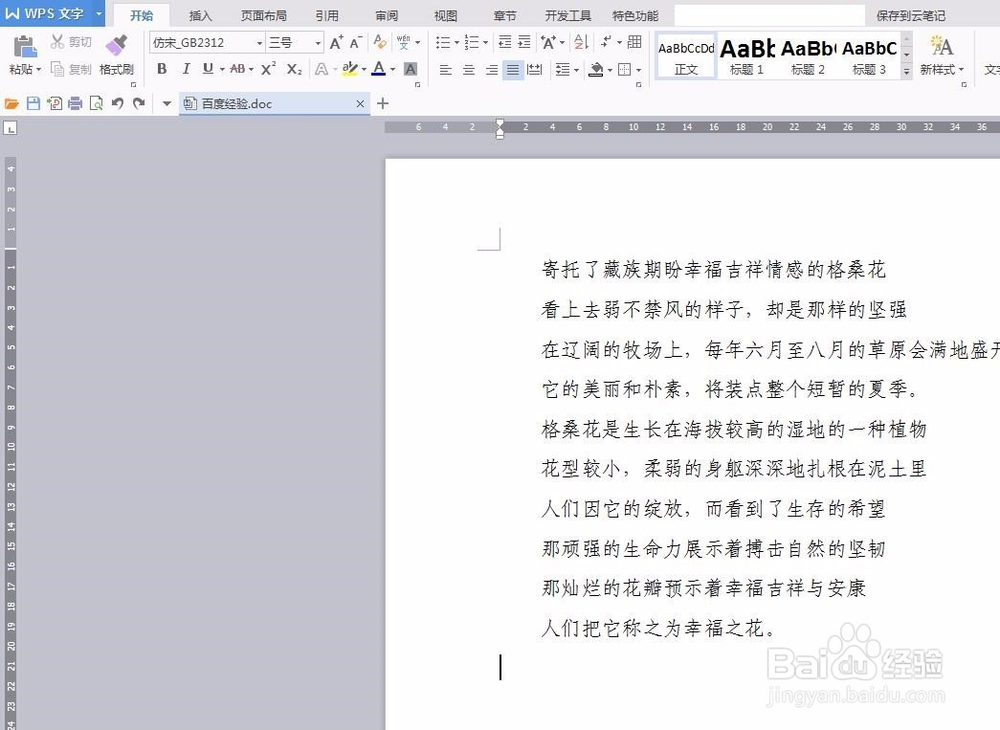Apply paragraph shading paint bucket color
The width and height of the screenshot is (1000, 730).
(596, 69)
